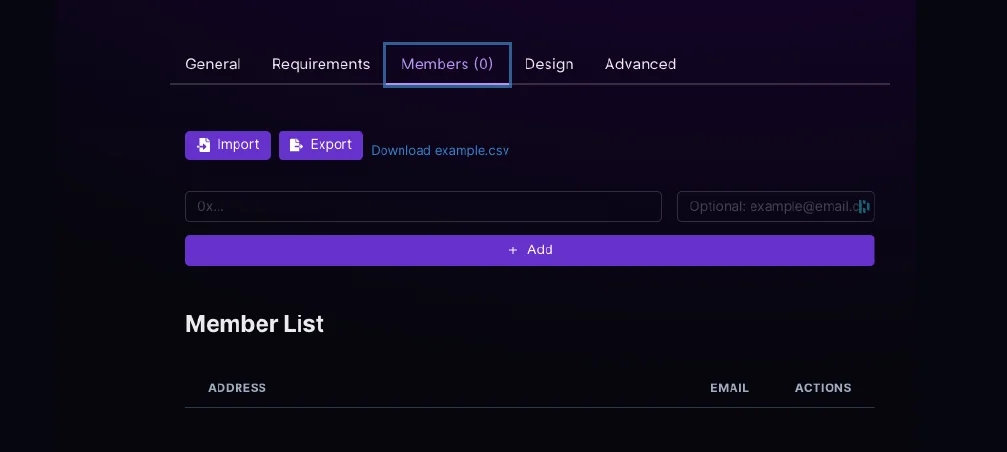
Task: Go to the Design tab
Action: tap(549, 64)
